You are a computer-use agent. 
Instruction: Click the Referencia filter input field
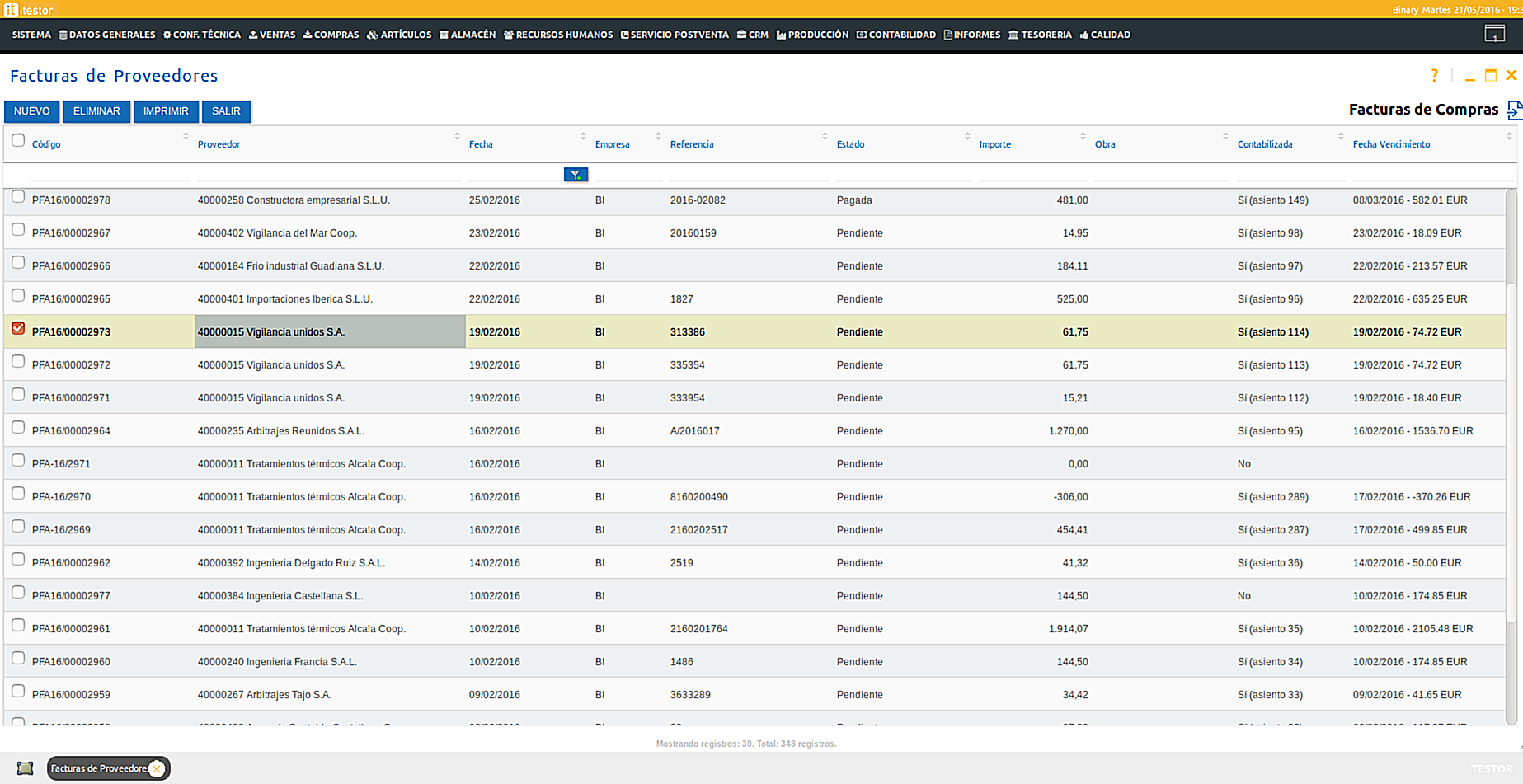pos(749,173)
